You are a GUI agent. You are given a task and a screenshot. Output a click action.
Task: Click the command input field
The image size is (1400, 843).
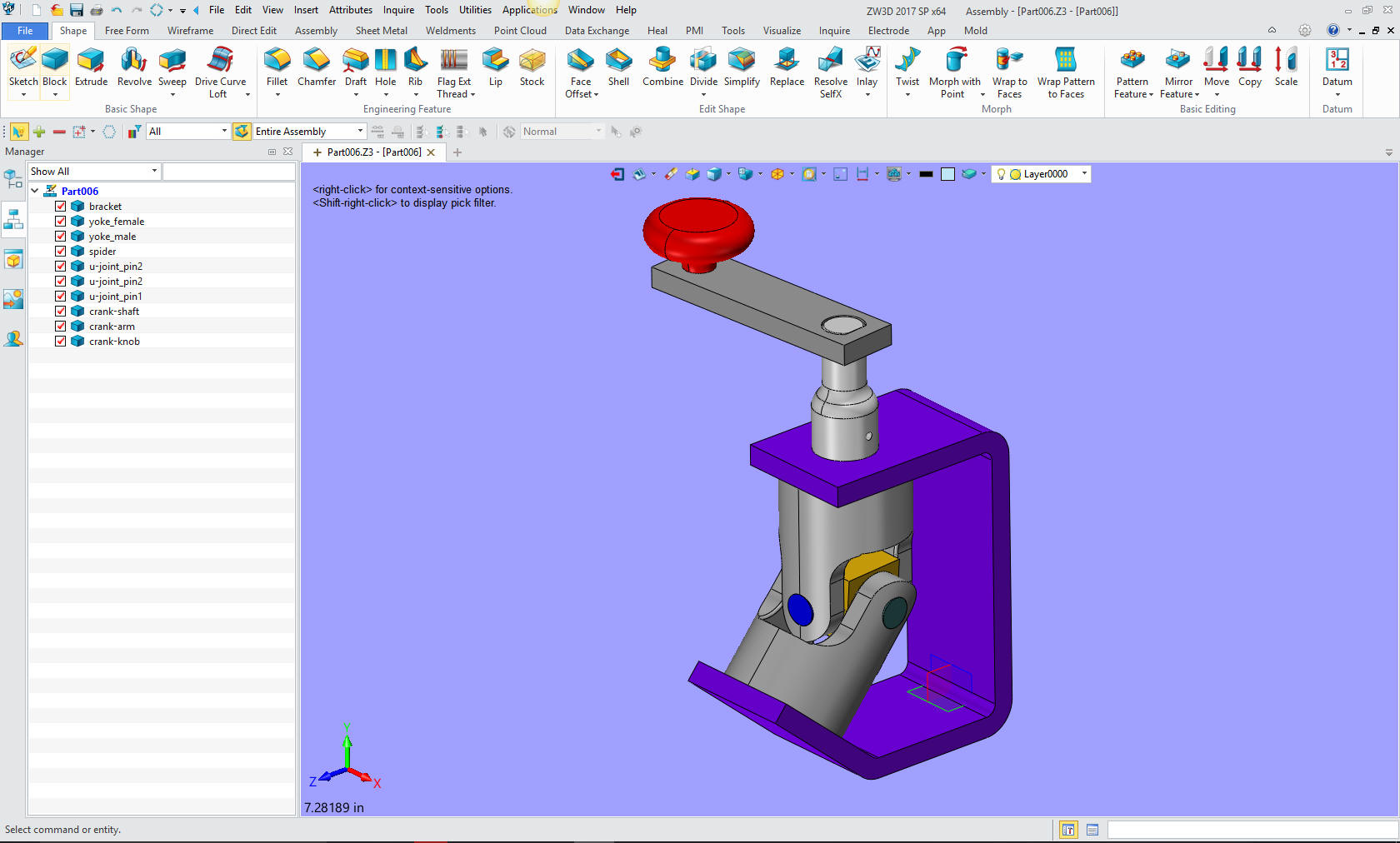[x=1252, y=830]
